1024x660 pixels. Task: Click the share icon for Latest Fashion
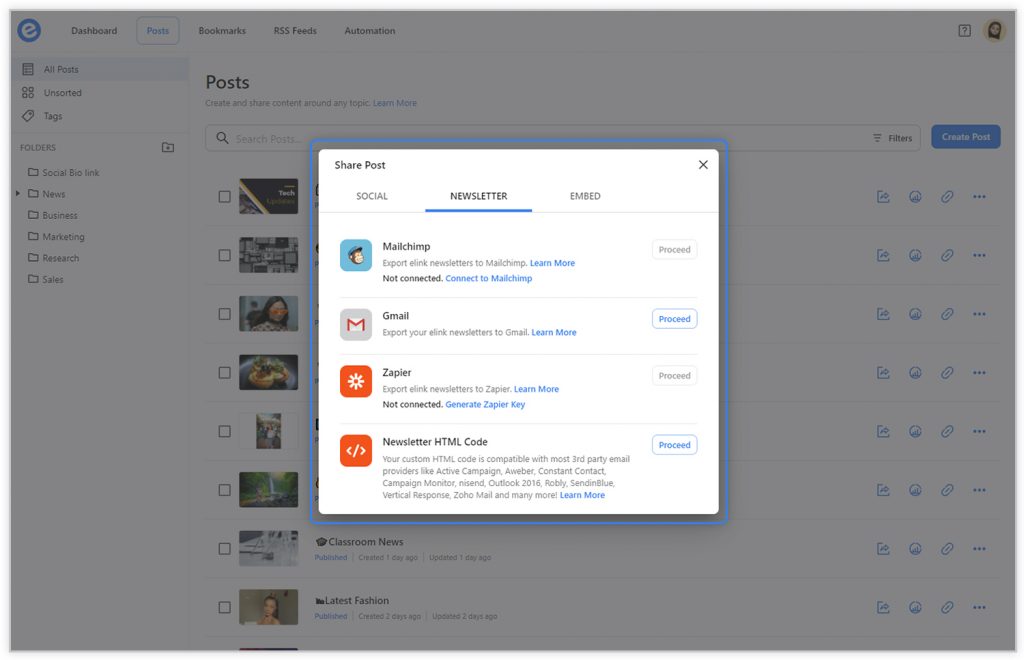tap(883, 607)
